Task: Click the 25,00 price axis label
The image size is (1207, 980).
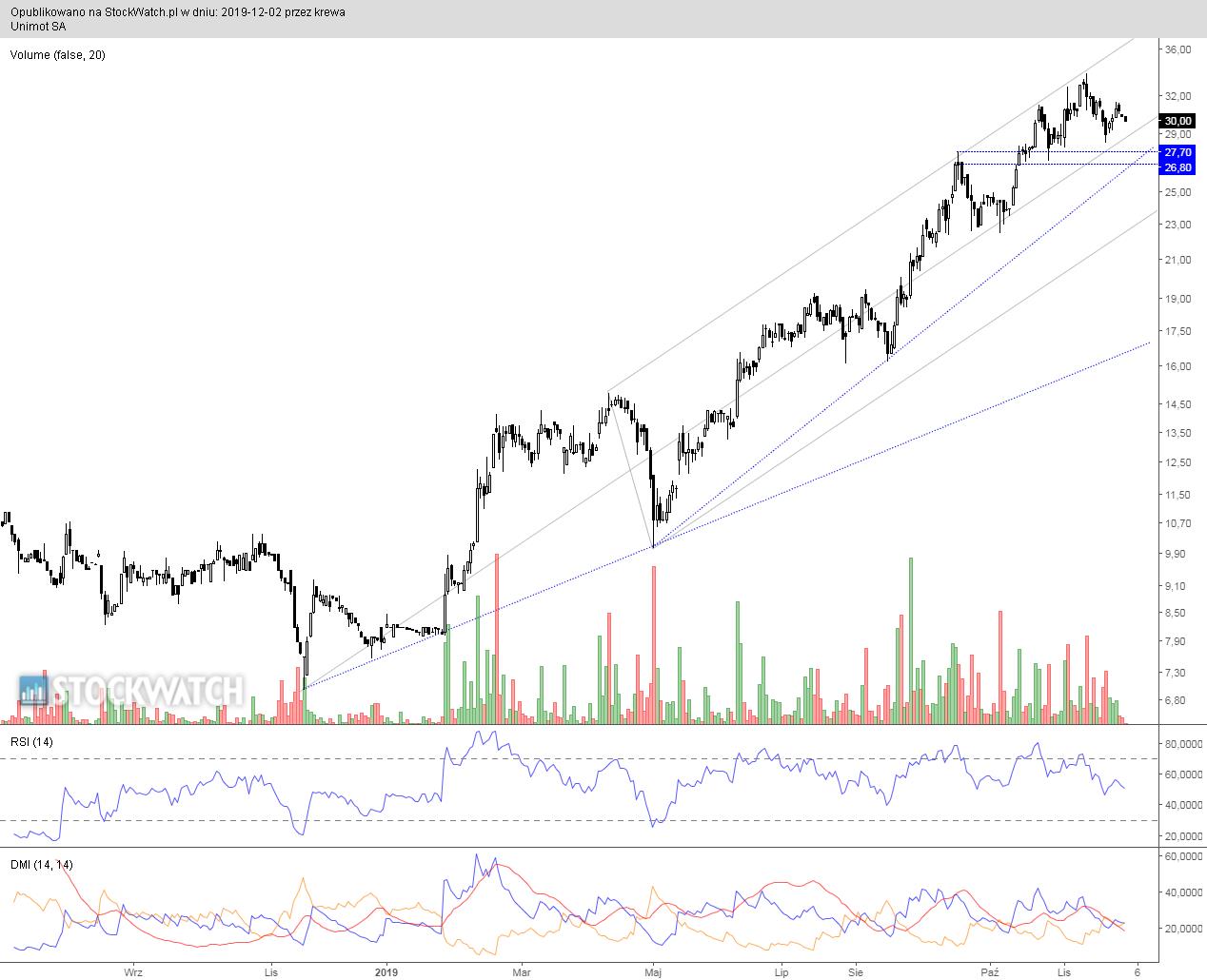Action: (x=1178, y=192)
